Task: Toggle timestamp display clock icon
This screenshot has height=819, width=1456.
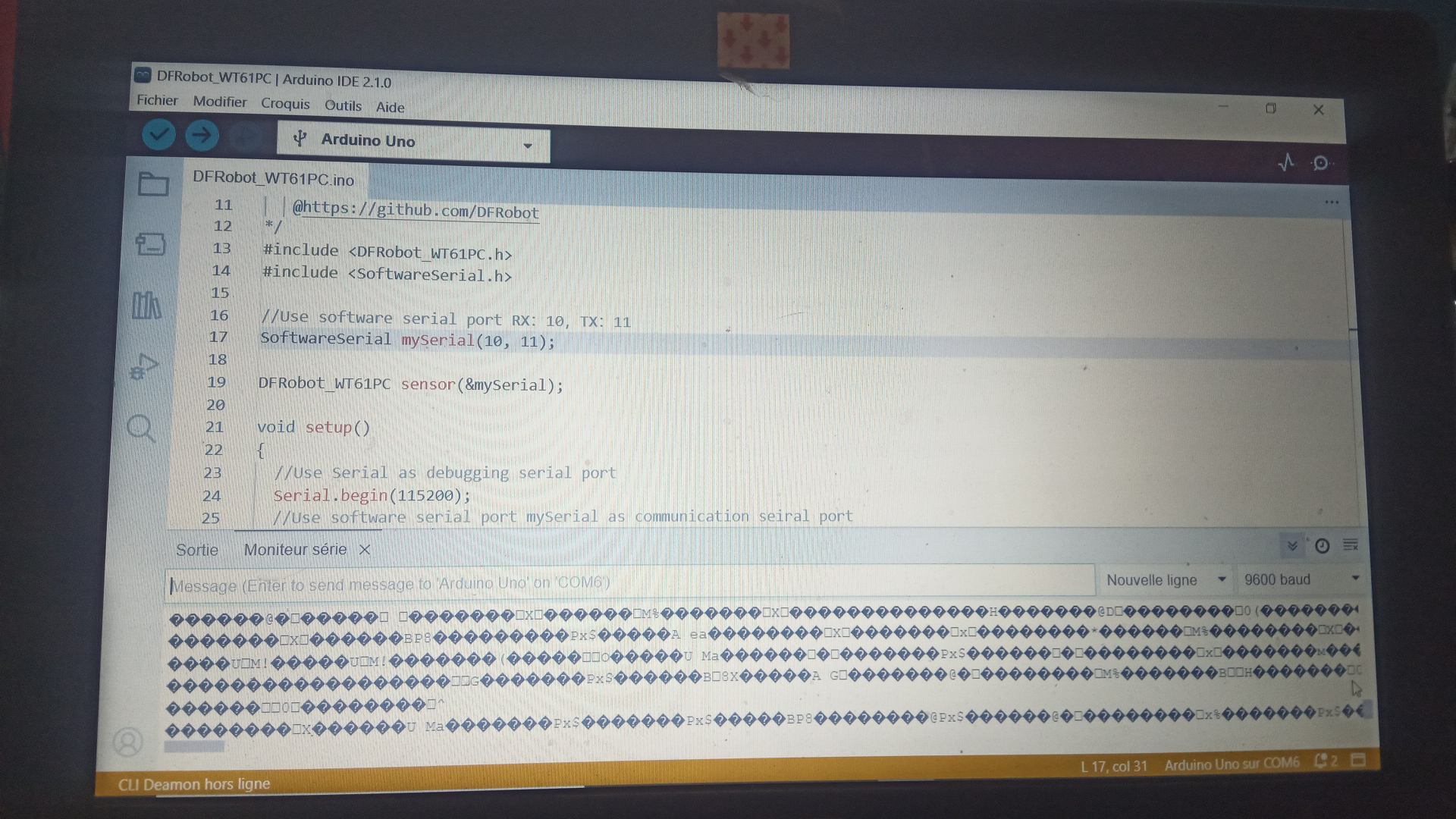Action: [1322, 546]
